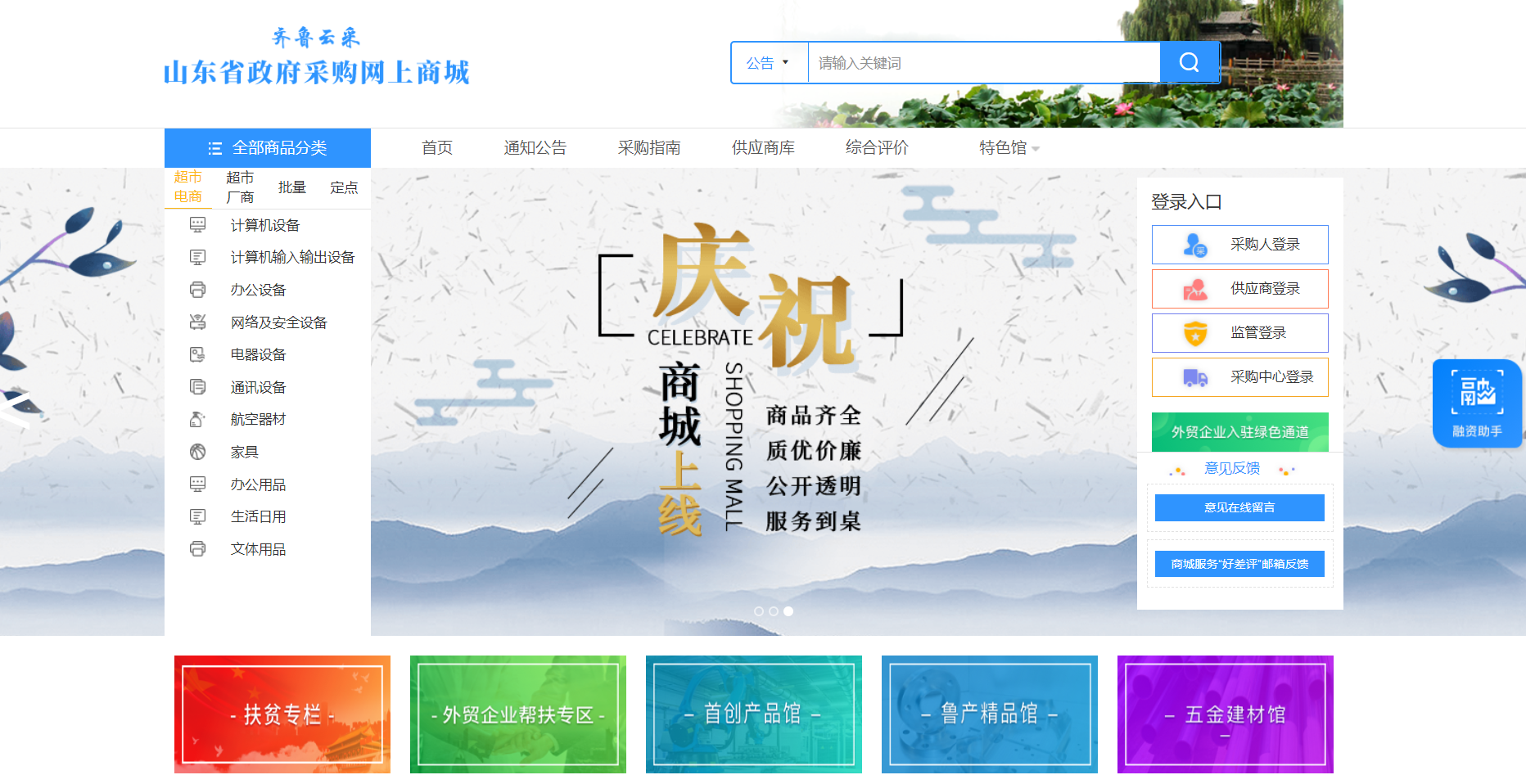Click the icon next to 计算机输入输出设备
Image resolution: width=1526 pixels, height=784 pixels.
click(197, 257)
